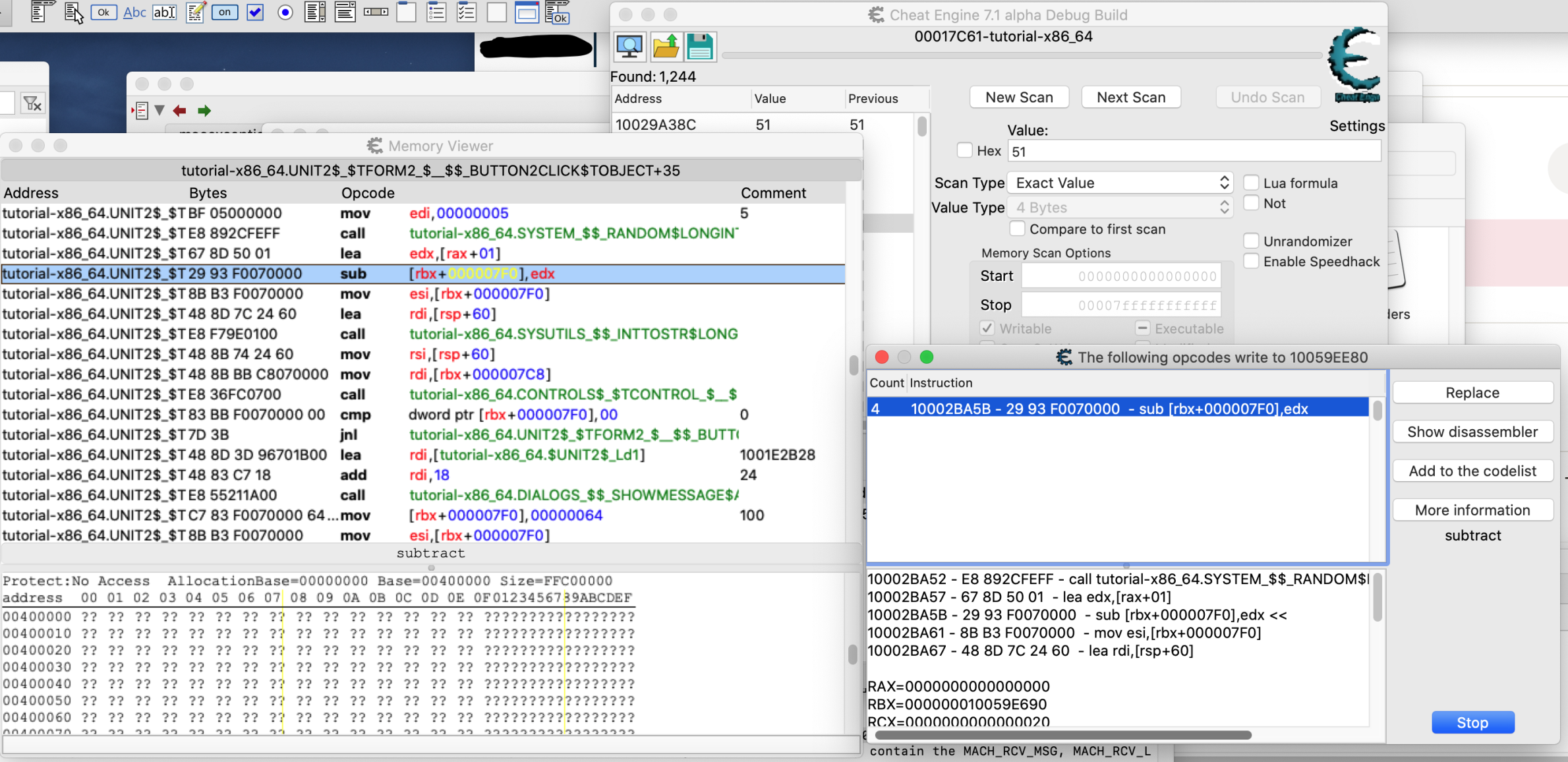
Task: Click the scan Value input field
Action: 1194,151
